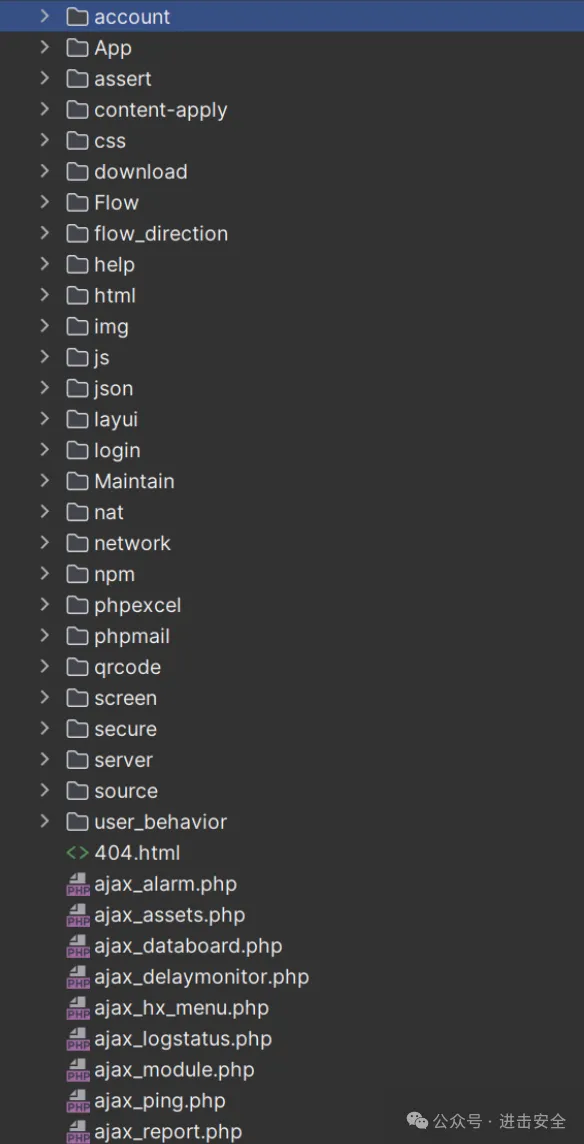Click the PHP icon beside ajax_ping.php
This screenshot has width=584, height=1144.
pyautogui.click(x=77, y=1101)
